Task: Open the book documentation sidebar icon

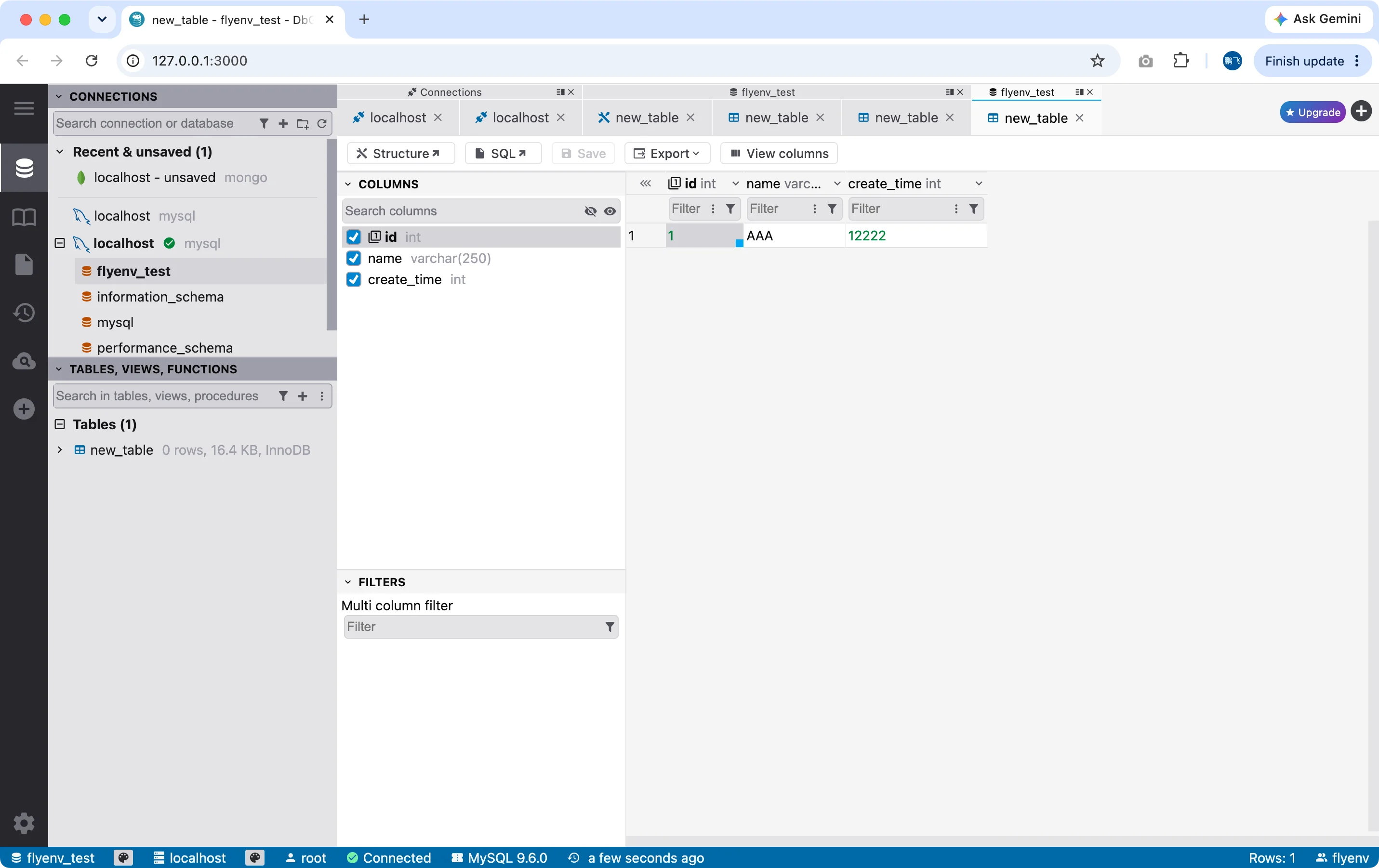Action: click(24, 217)
